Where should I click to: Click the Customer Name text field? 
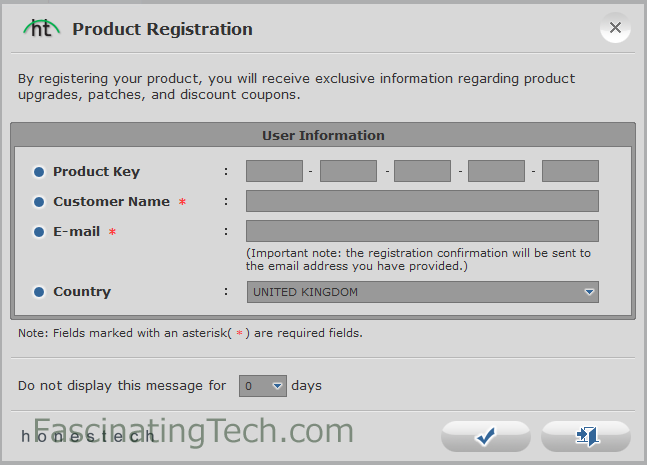422,201
